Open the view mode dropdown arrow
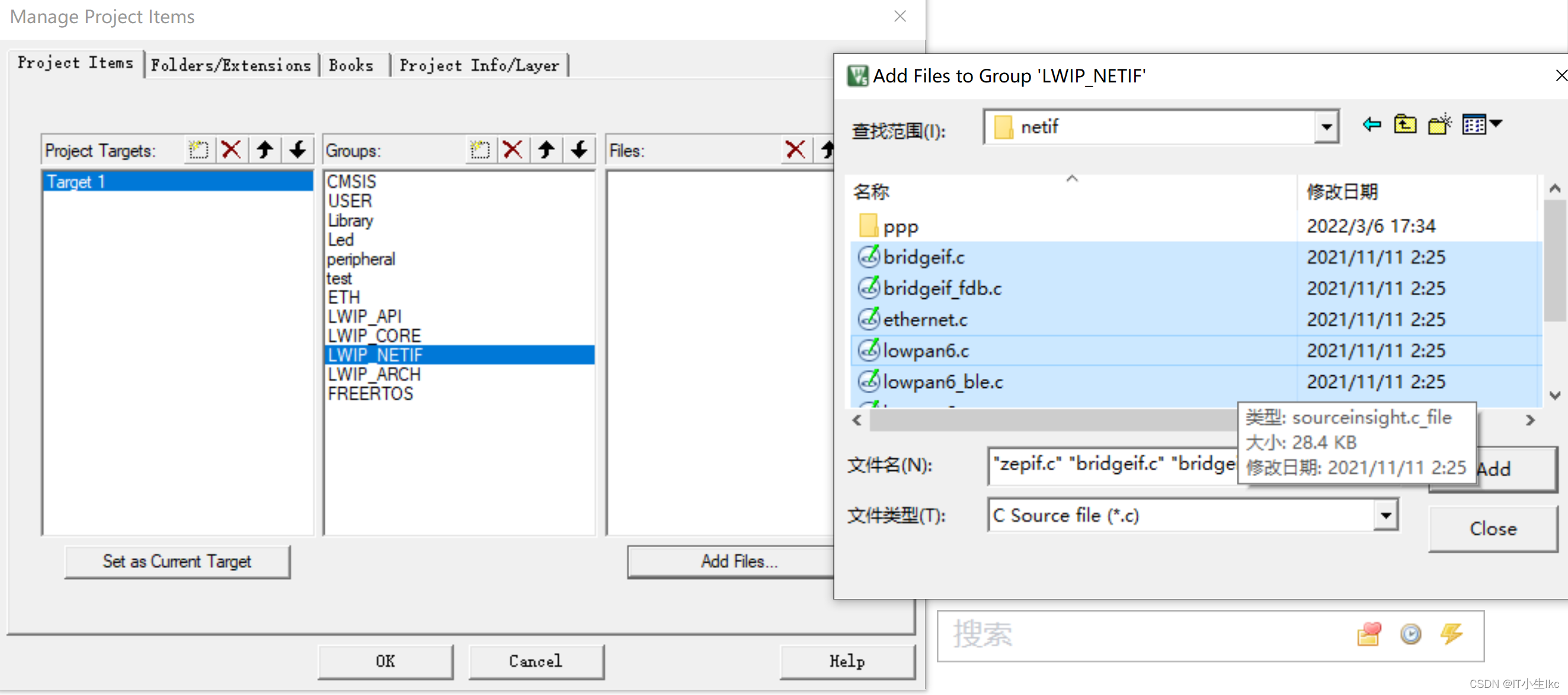Screen dimensions: 1568x695 pos(1496,125)
